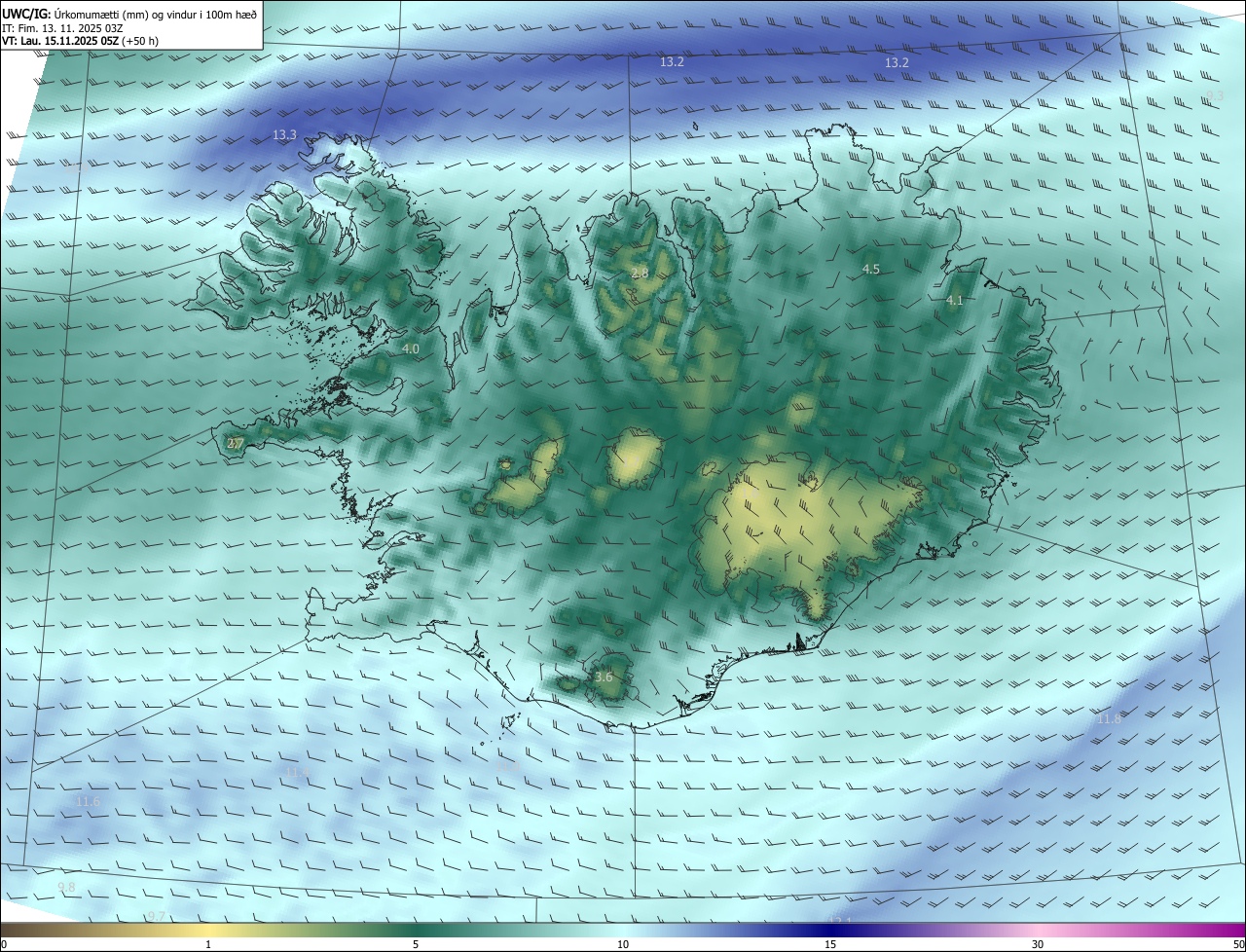Image resolution: width=1246 pixels, height=952 pixels.
Task: Click the 3.6 value label near the south coast
Action: click(604, 677)
